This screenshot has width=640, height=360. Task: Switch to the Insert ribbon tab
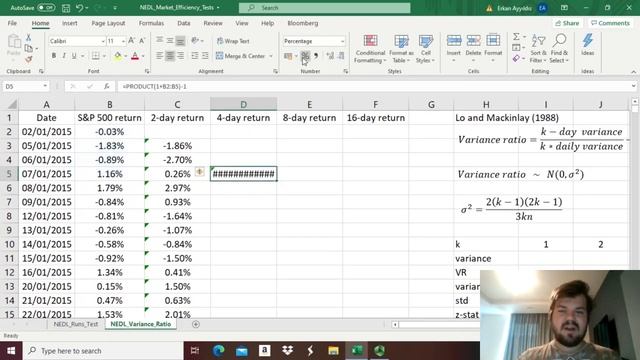pyautogui.click(x=69, y=23)
